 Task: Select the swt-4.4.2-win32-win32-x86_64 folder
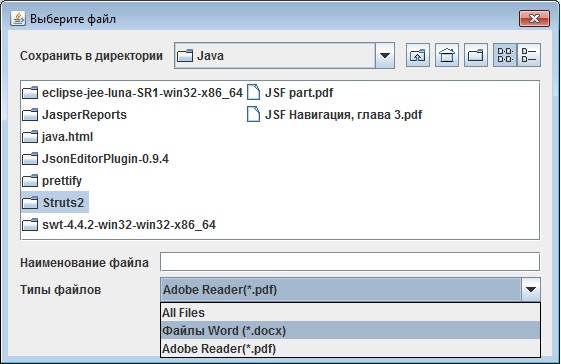119,225
